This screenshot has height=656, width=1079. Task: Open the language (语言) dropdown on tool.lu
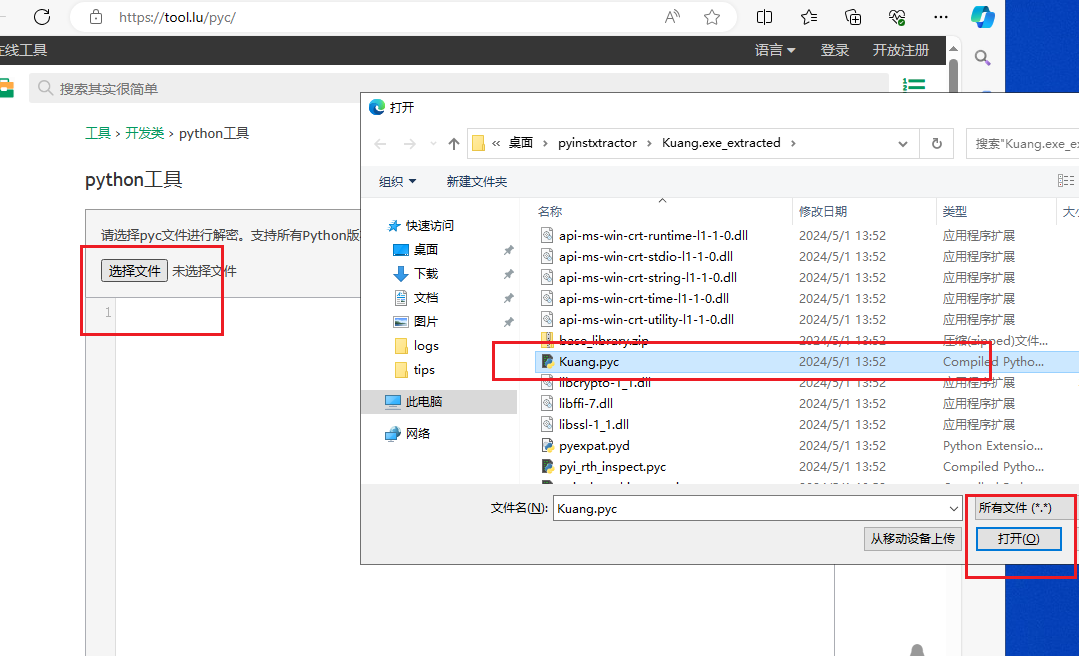(x=775, y=50)
